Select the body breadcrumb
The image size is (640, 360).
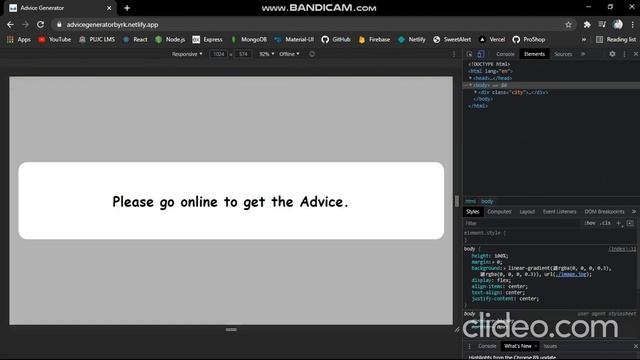[487, 201]
